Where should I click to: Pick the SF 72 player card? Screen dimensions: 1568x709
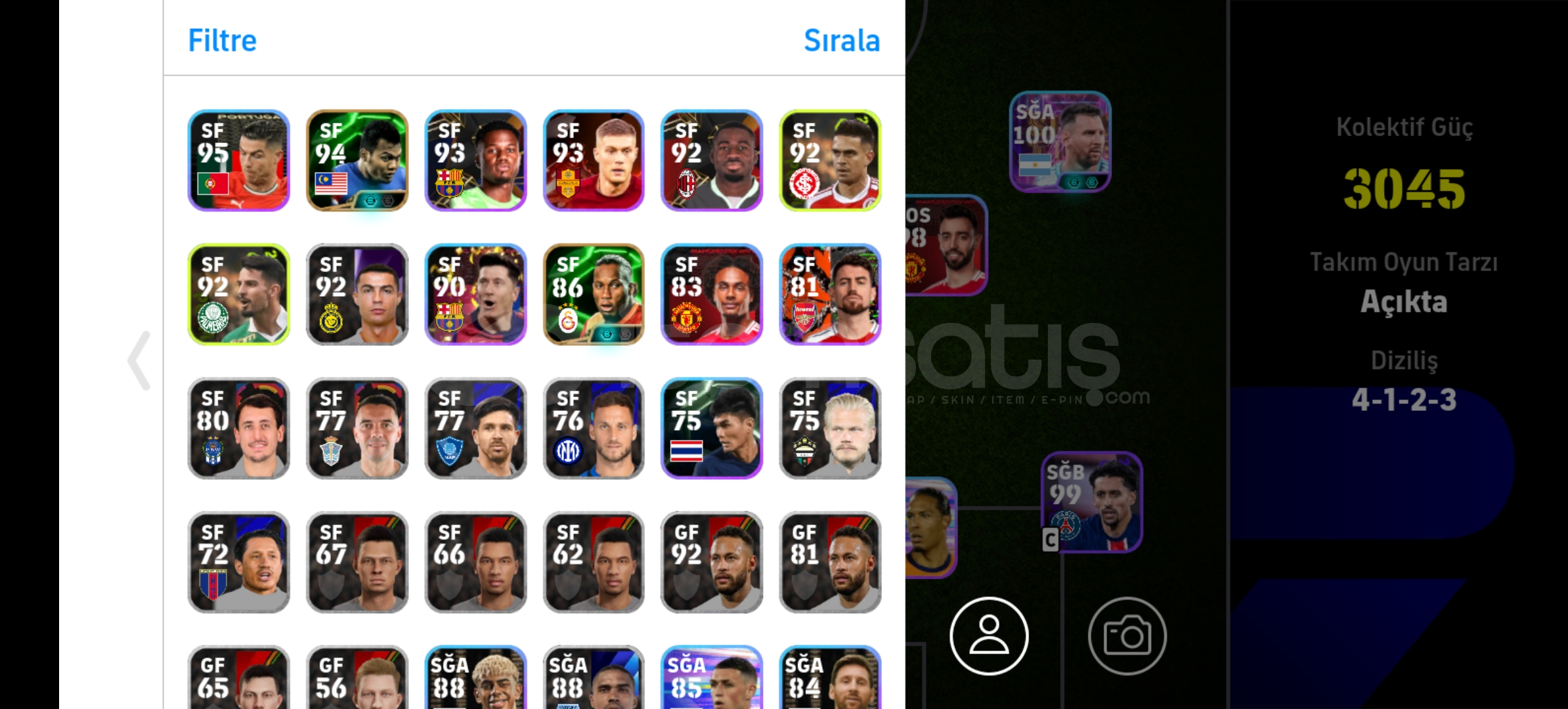pyautogui.click(x=239, y=562)
